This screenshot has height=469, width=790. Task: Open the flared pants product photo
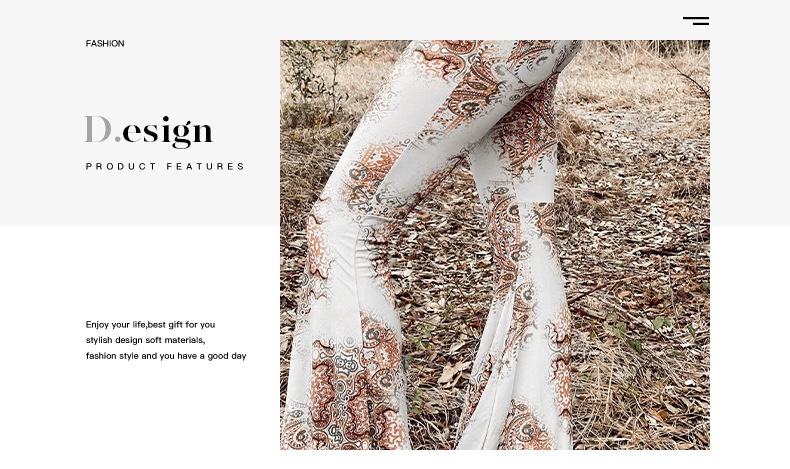click(495, 245)
